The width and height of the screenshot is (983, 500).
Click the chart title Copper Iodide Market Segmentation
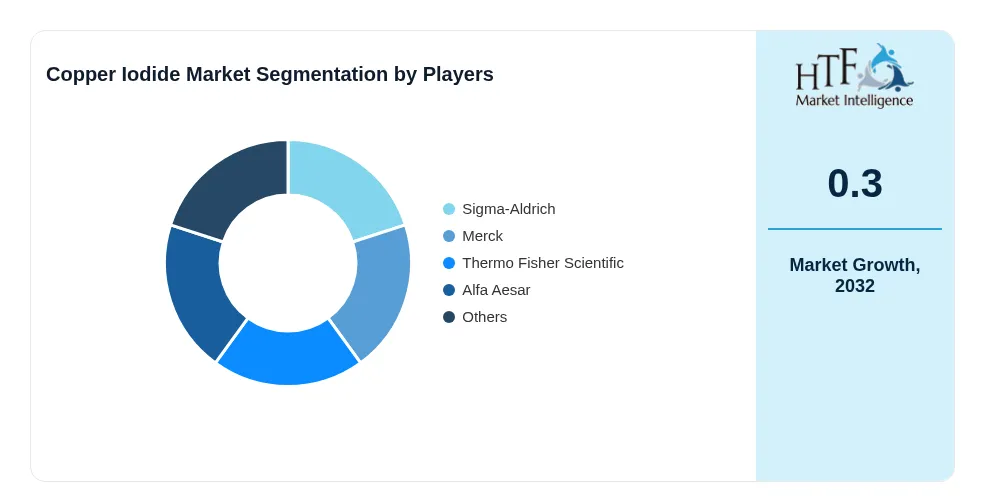pyautogui.click(x=270, y=74)
